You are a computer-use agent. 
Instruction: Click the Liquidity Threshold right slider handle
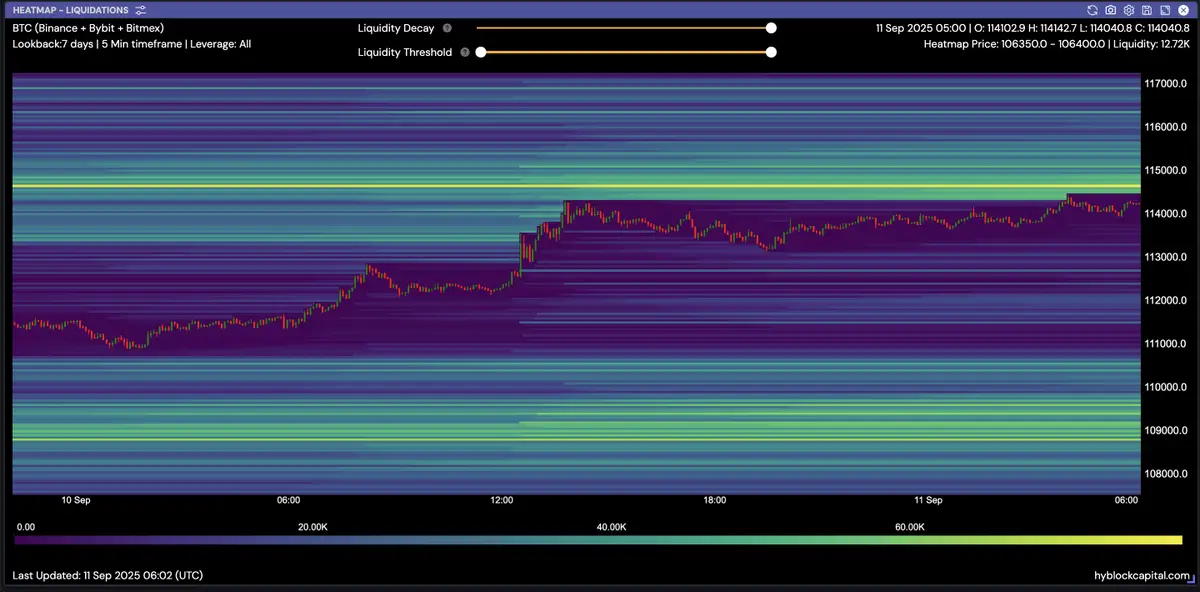(x=771, y=52)
